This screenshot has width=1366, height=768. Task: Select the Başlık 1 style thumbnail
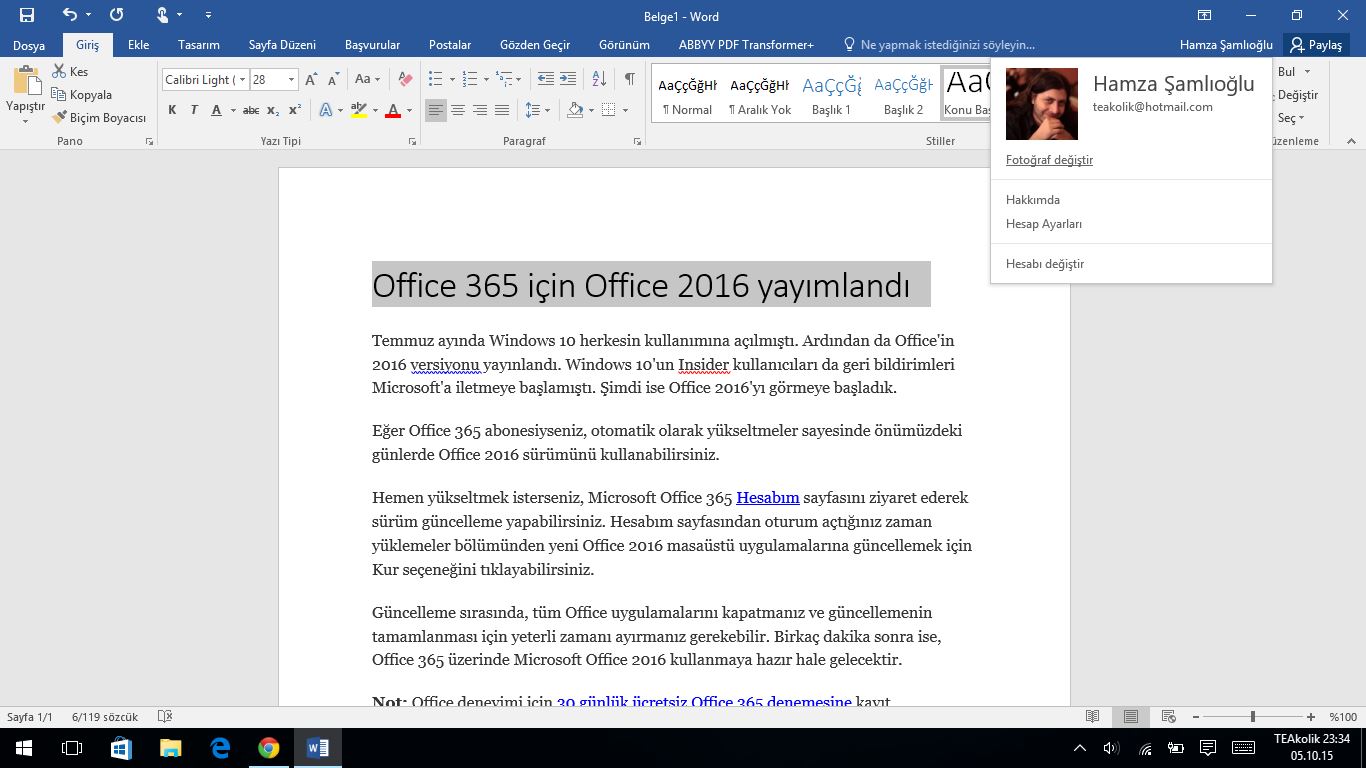(x=832, y=93)
